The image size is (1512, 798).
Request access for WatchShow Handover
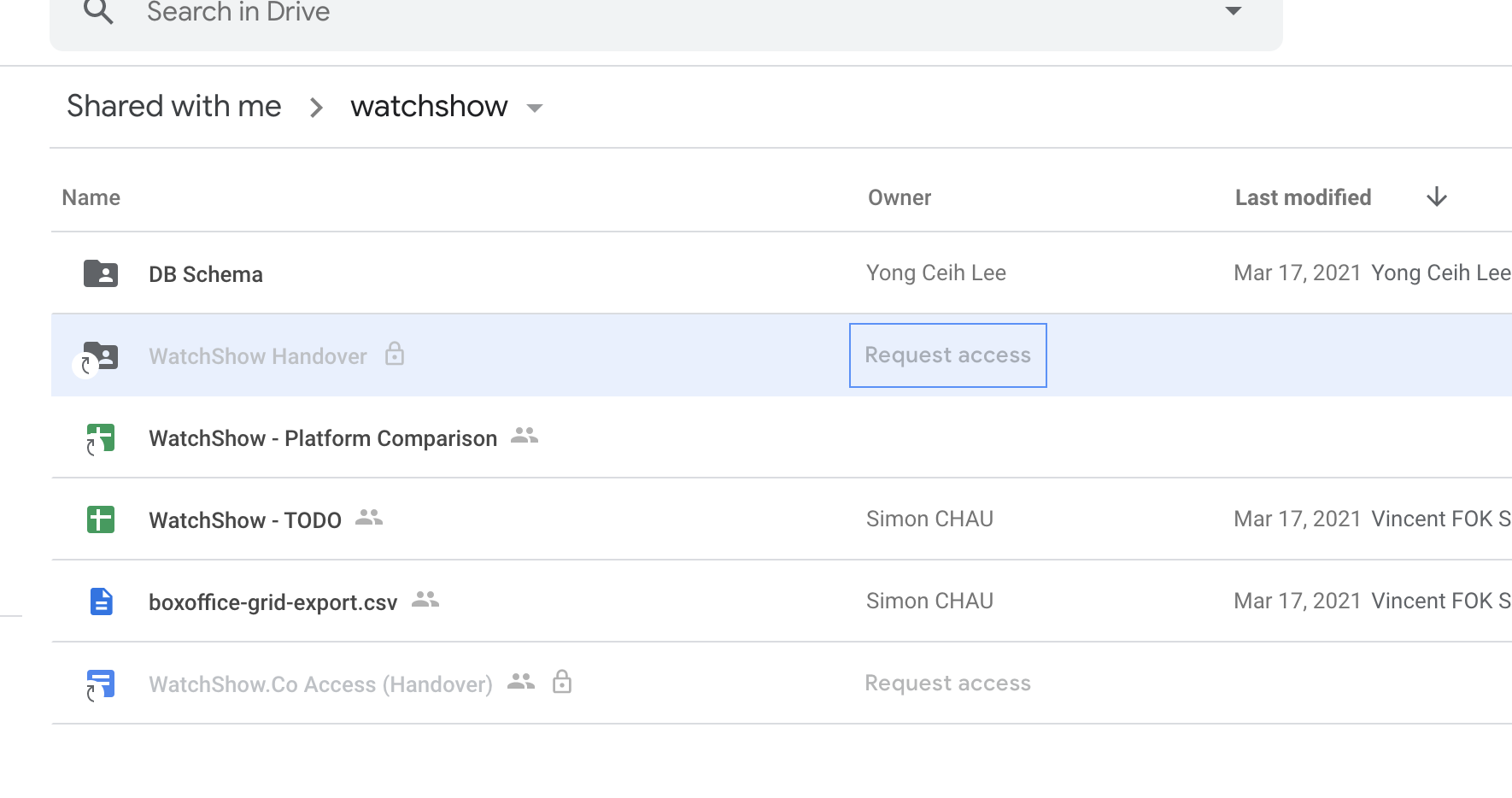947,355
